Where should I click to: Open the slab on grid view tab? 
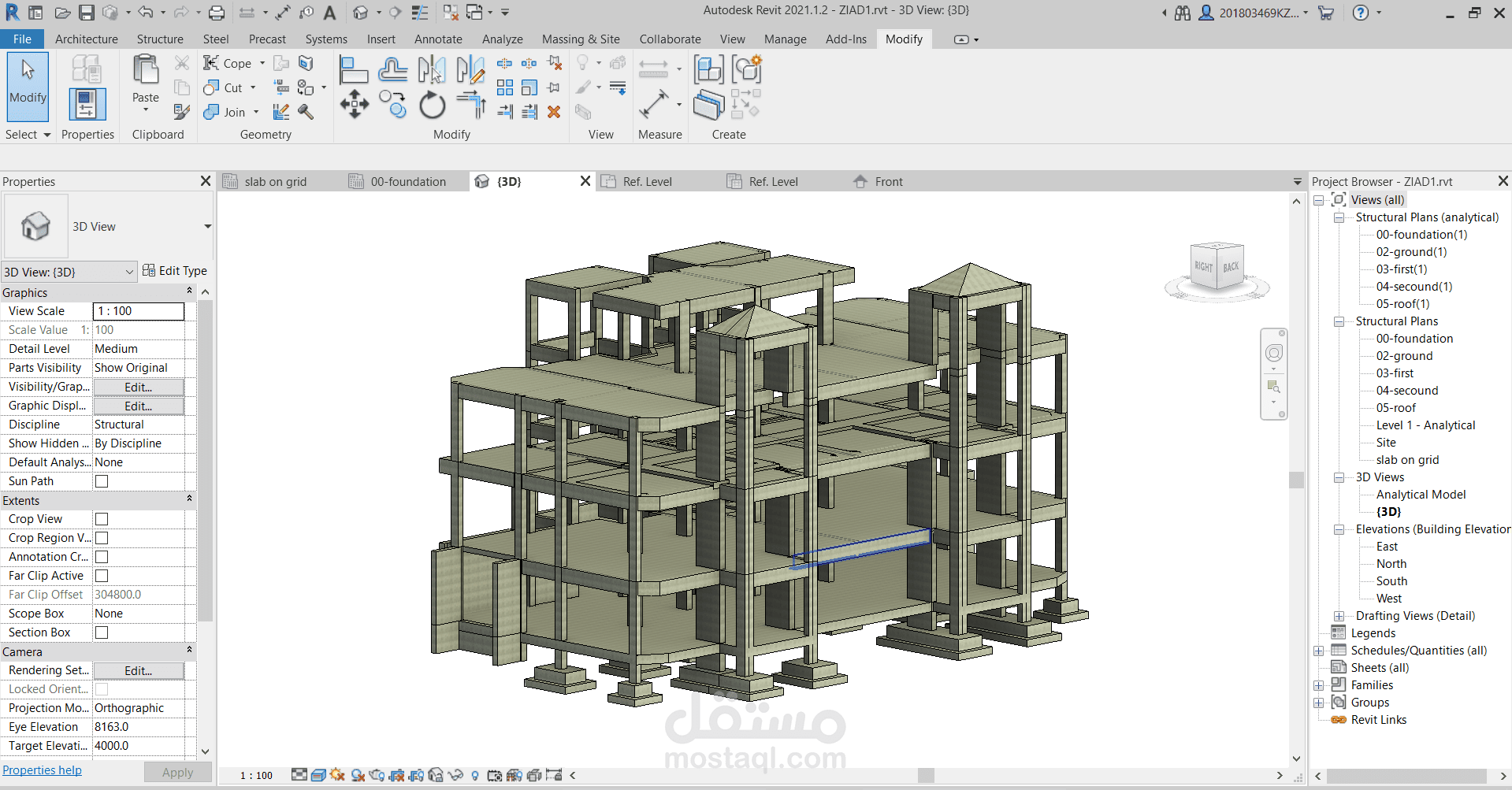[x=276, y=181]
